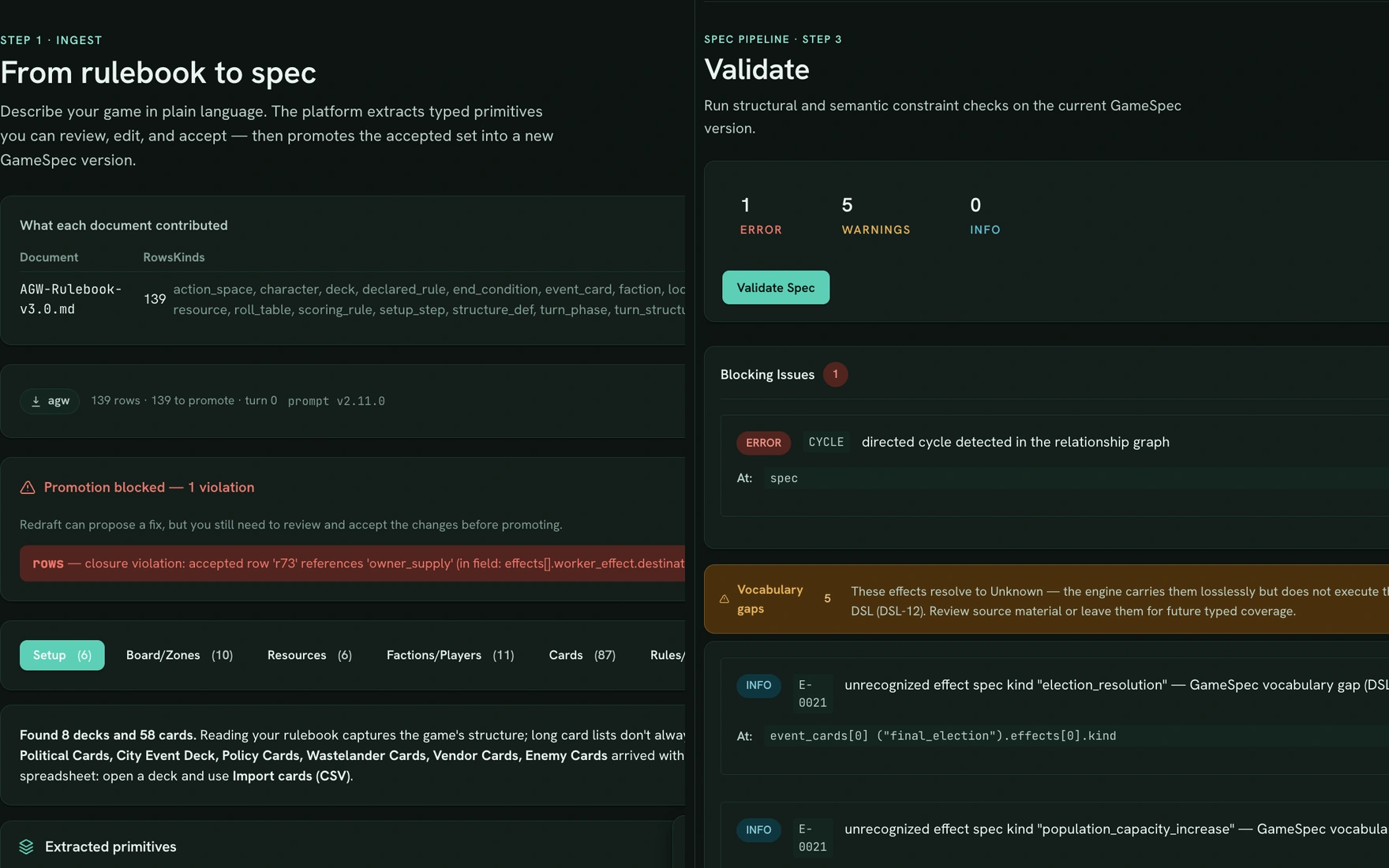The width and height of the screenshot is (1389, 868).
Task: Click the CYCLE code tag
Action: tap(826, 442)
